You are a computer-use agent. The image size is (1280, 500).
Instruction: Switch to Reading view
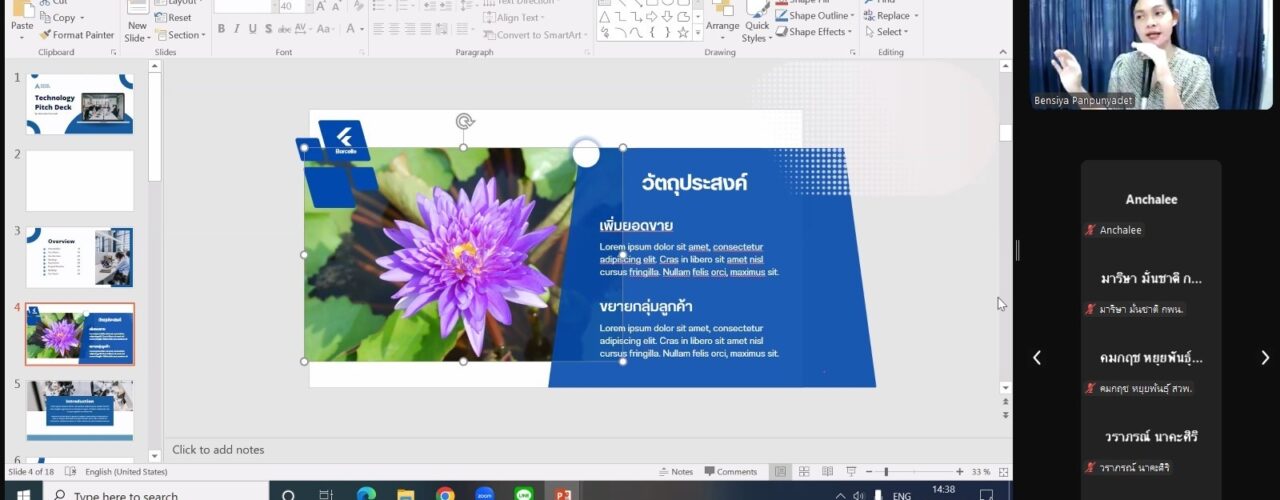pyautogui.click(x=827, y=472)
